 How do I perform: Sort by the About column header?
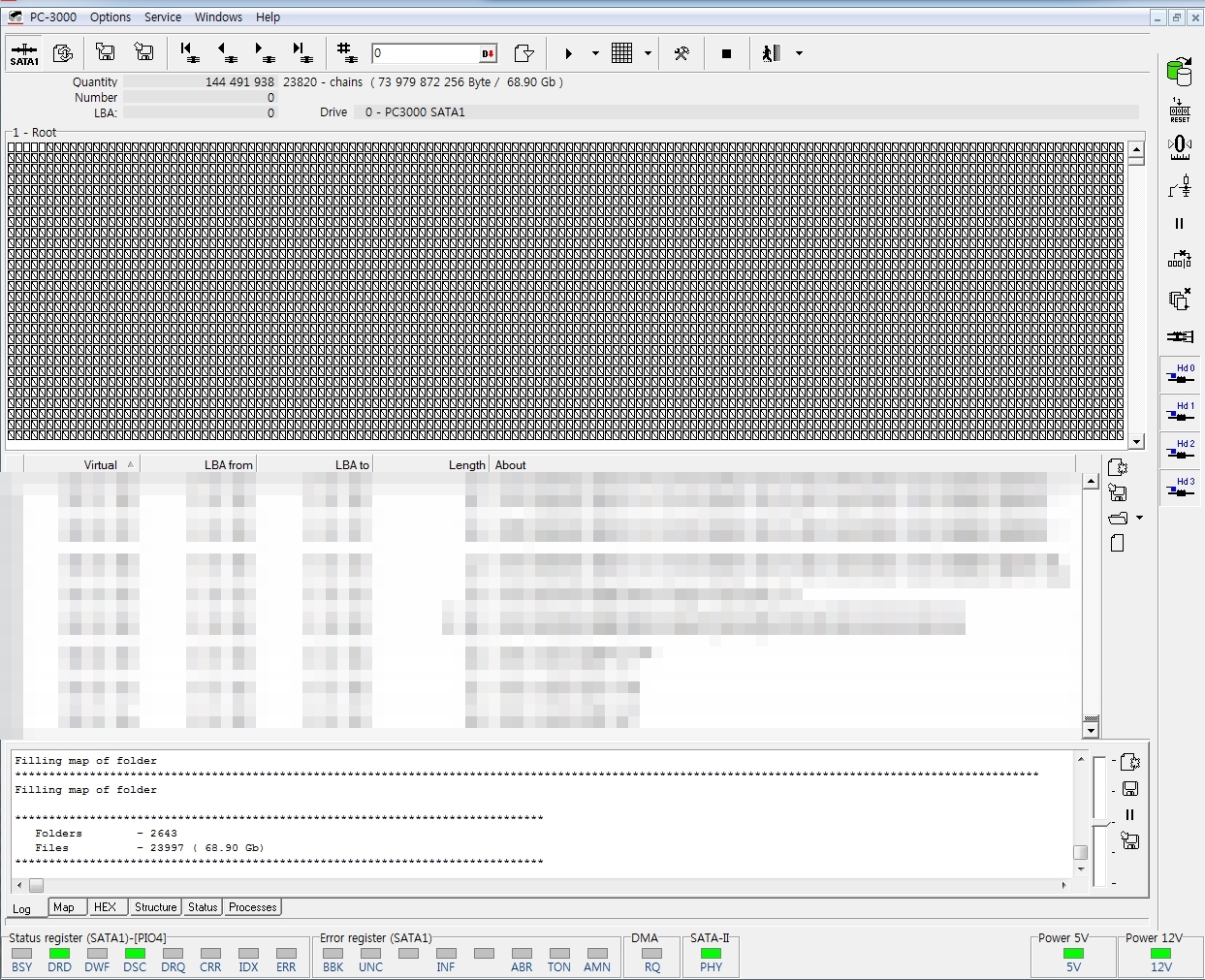(x=782, y=465)
